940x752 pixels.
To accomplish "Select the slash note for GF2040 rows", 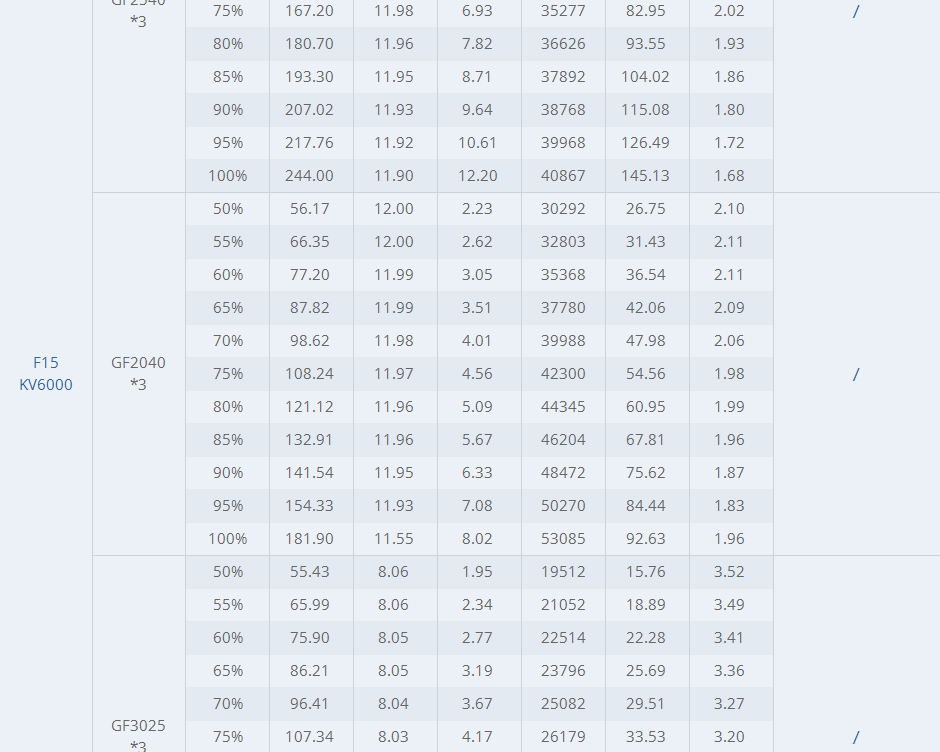I will click(x=856, y=374).
